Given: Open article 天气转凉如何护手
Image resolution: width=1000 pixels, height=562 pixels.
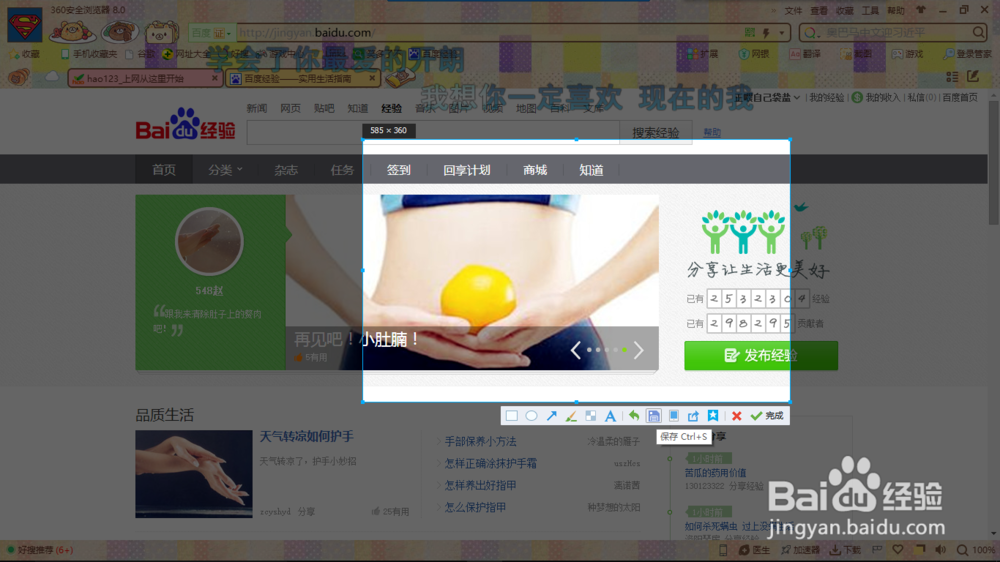Looking at the screenshot, I should click(x=307, y=436).
